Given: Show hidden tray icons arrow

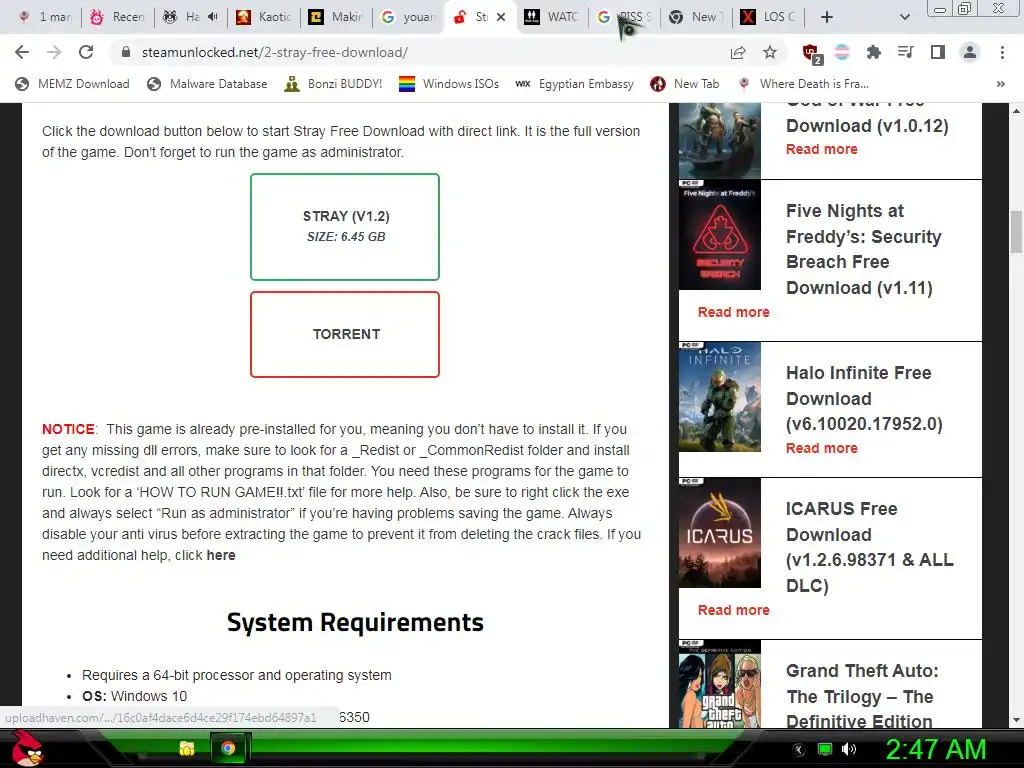Looking at the screenshot, I should [x=799, y=750].
